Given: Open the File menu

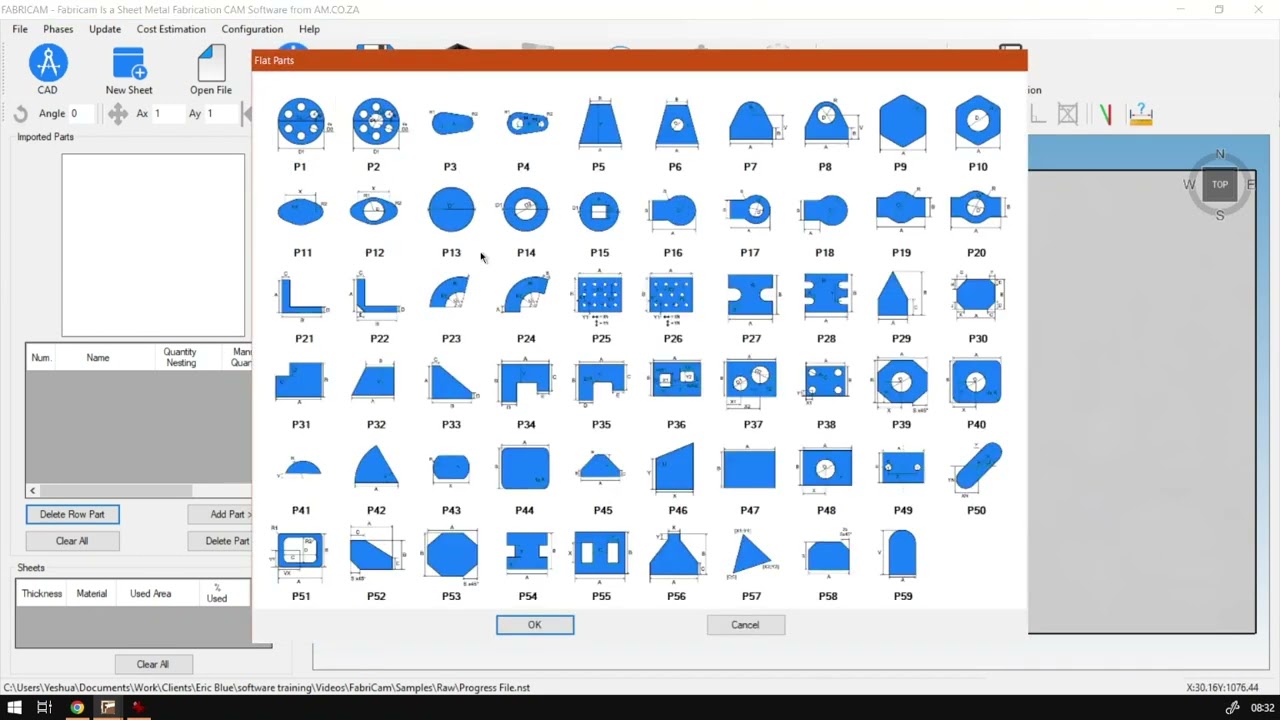Looking at the screenshot, I should pyautogui.click(x=20, y=29).
